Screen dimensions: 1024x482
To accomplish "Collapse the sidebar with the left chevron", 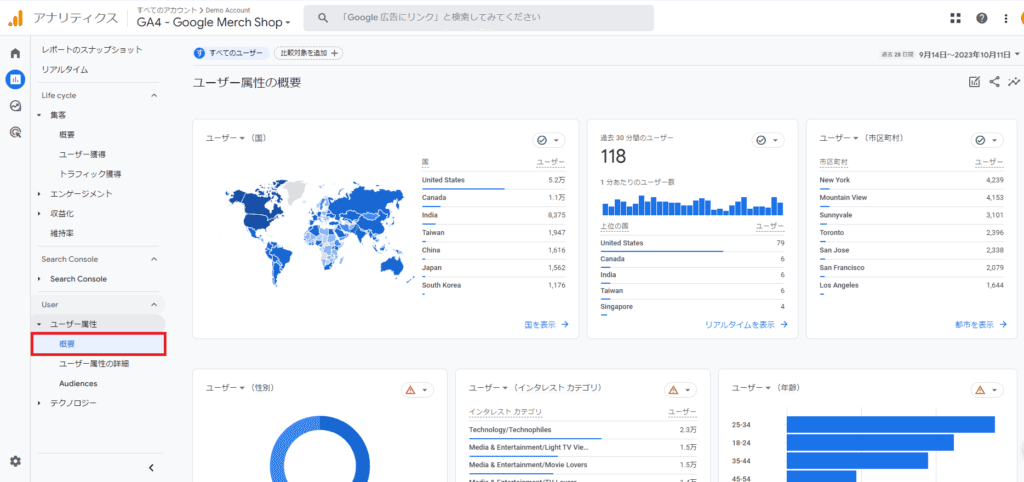I will [151, 468].
